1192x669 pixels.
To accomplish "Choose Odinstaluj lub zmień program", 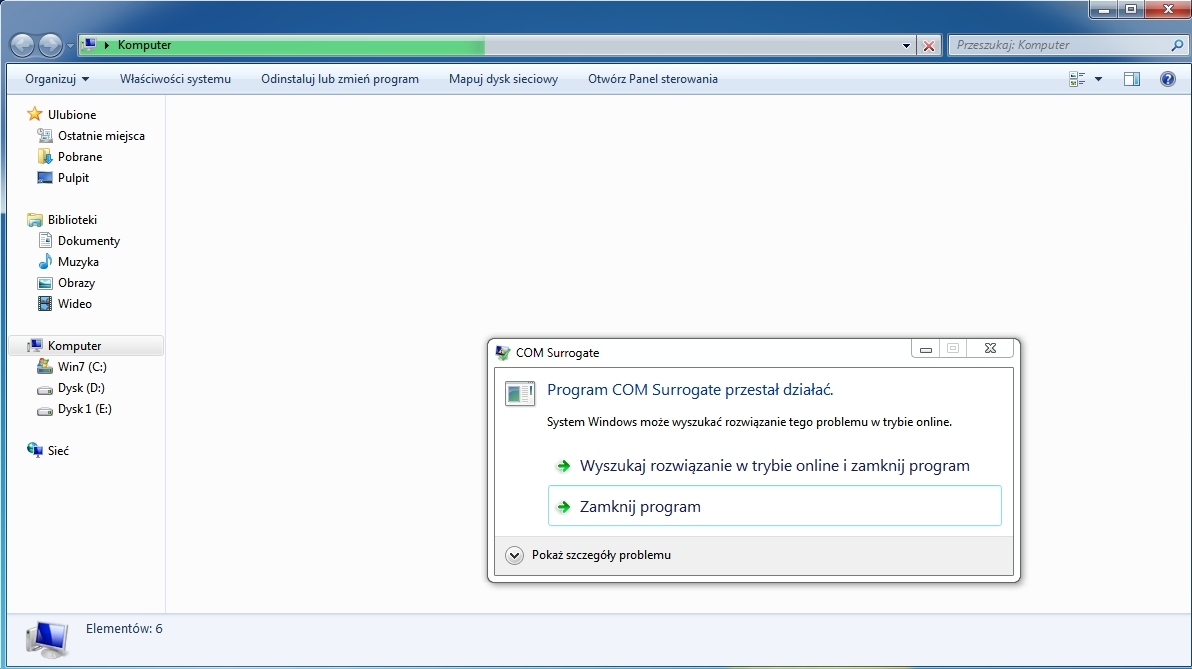I will click(x=340, y=79).
